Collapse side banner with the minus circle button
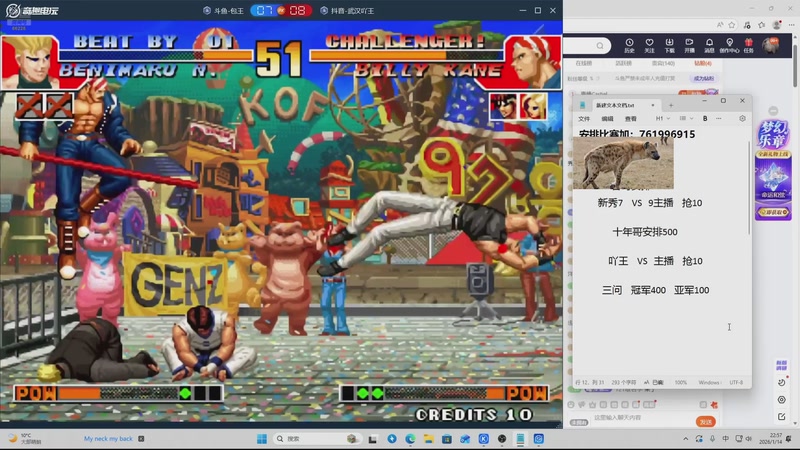 click(x=773, y=111)
